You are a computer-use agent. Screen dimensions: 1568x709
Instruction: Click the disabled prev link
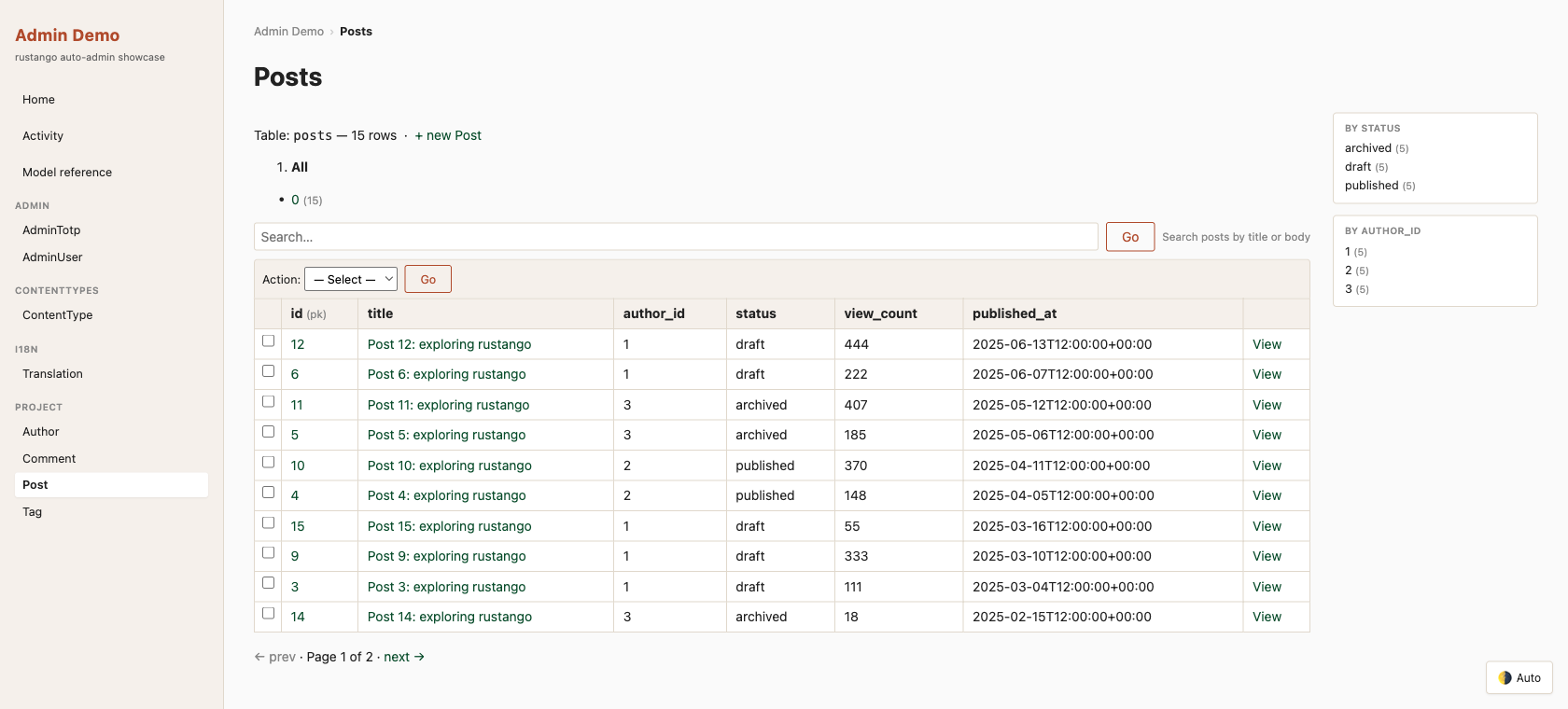274,657
